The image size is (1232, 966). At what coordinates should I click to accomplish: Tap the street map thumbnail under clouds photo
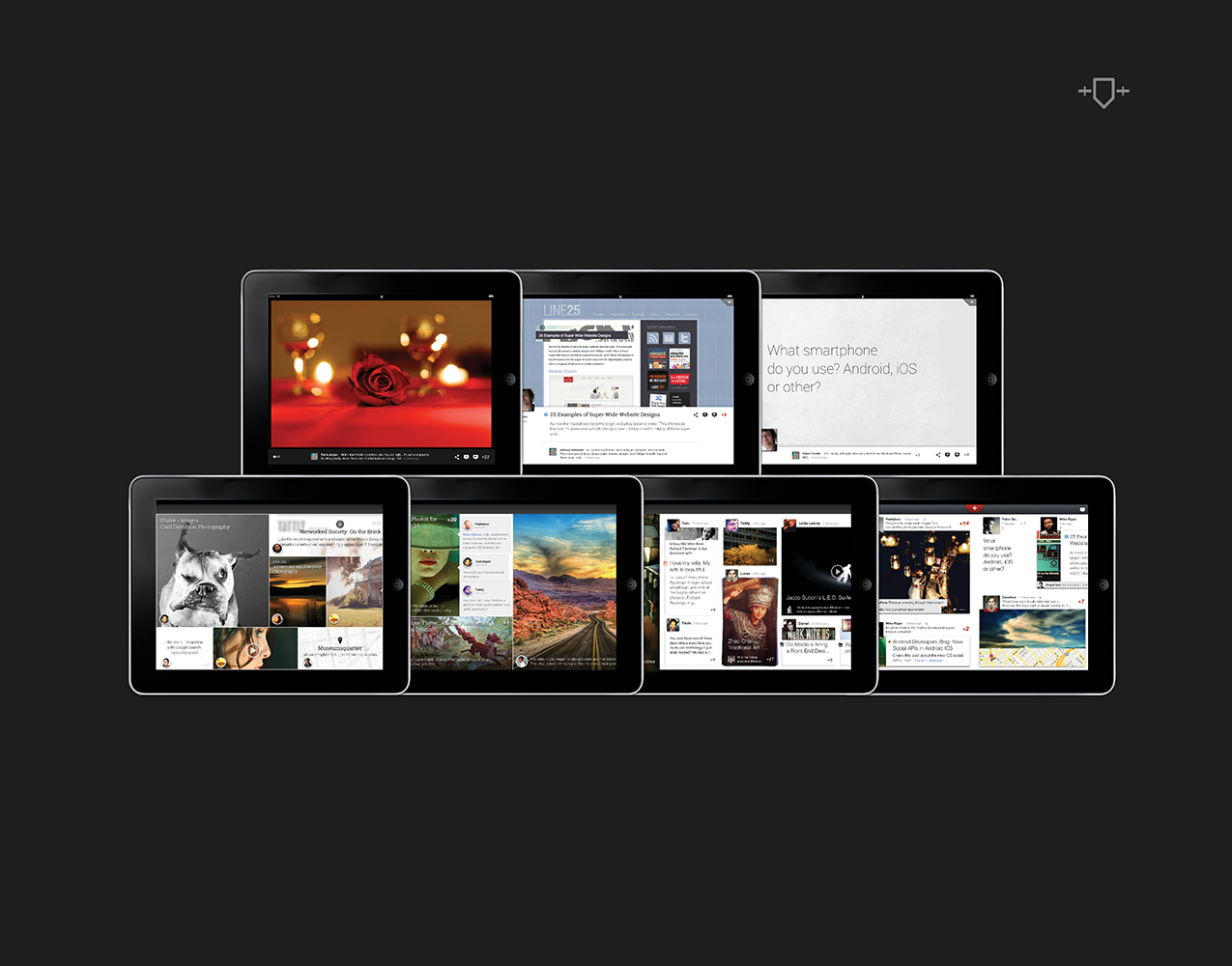click(x=1033, y=659)
